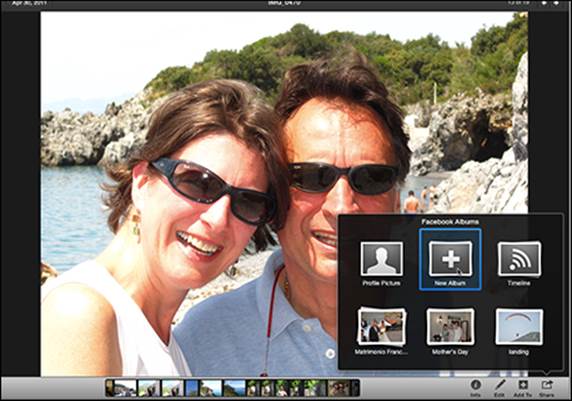Select the blue sky filmstrip thumbnail
The image size is (572, 401).
click(x=192, y=388)
